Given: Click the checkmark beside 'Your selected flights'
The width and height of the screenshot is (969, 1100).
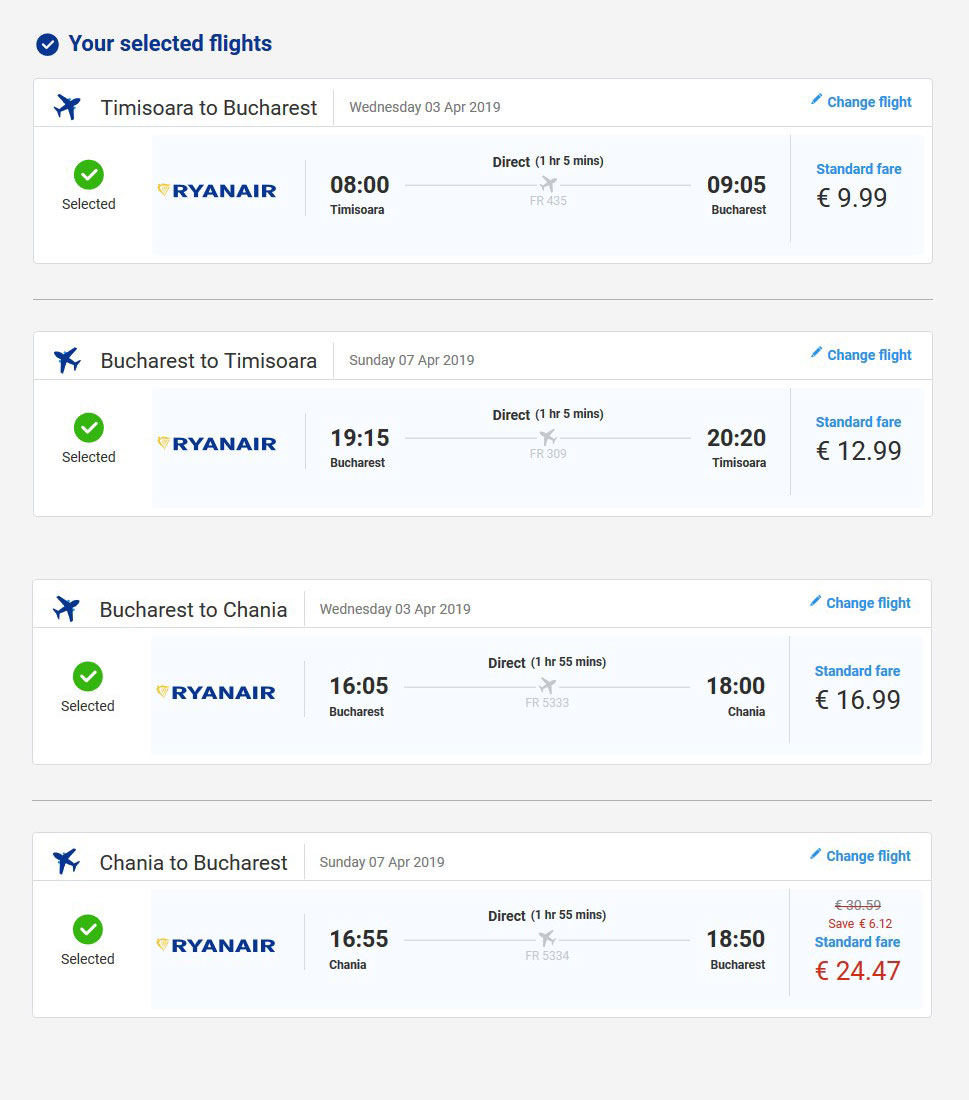Looking at the screenshot, I should point(47,45).
